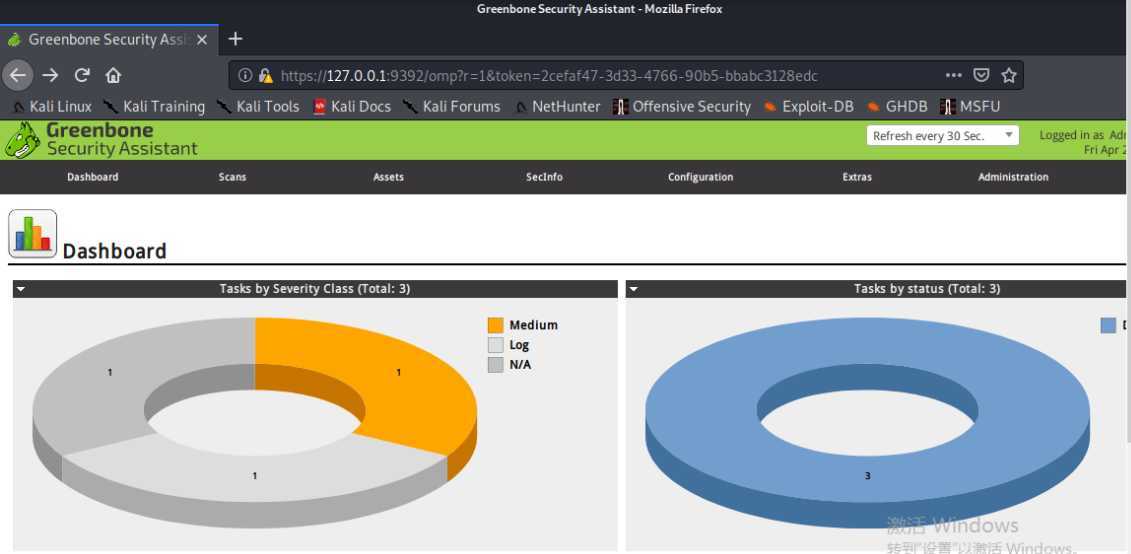The width and height of the screenshot is (1131, 554).
Task: Open the Administration menu
Action: 1013,177
